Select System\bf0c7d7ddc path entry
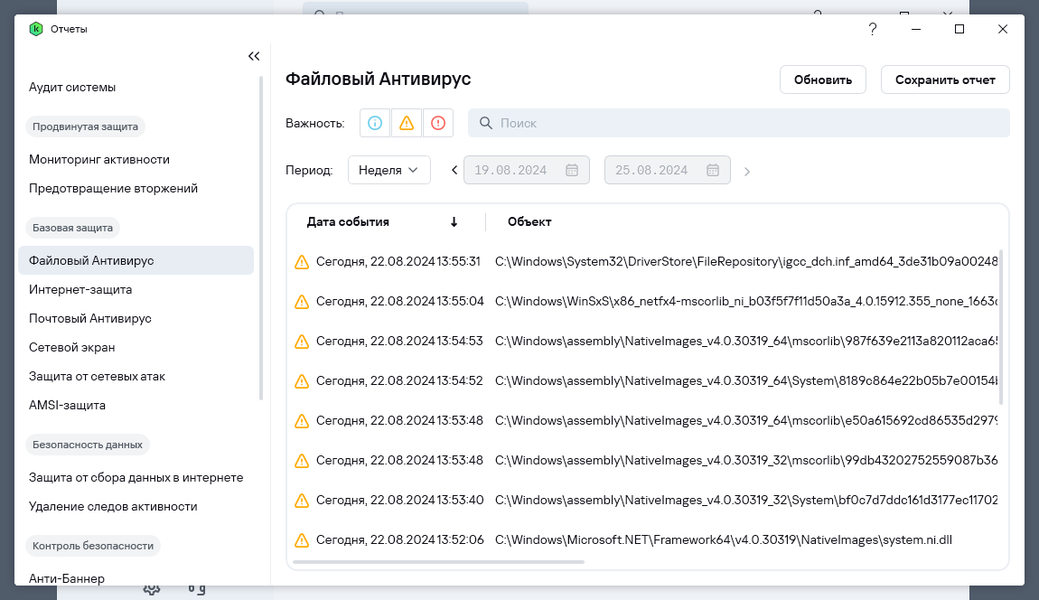The image size is (1039, 600). click(x=746, y=501)
